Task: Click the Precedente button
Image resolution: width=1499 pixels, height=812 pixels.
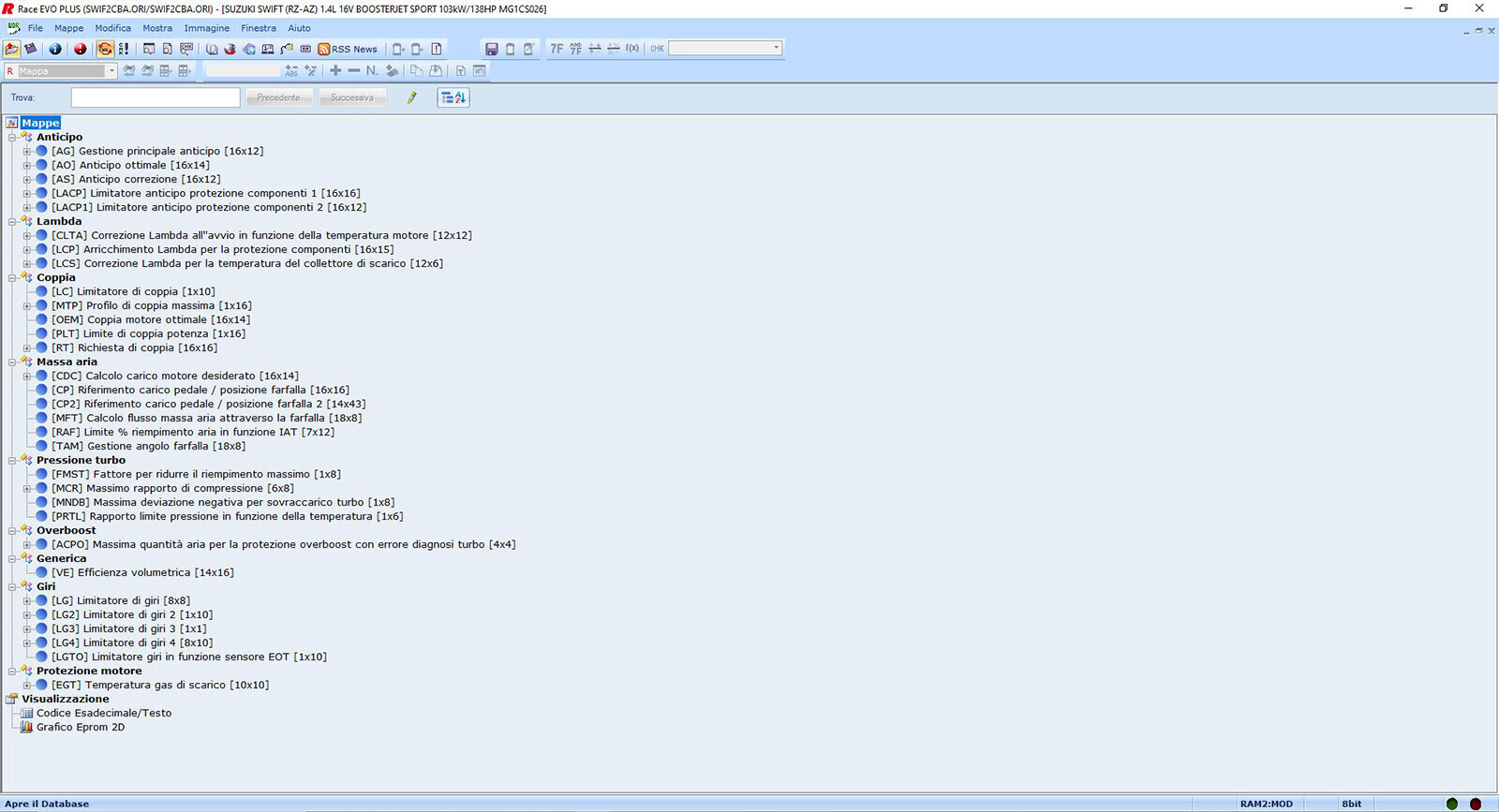Action: point(278,97)
